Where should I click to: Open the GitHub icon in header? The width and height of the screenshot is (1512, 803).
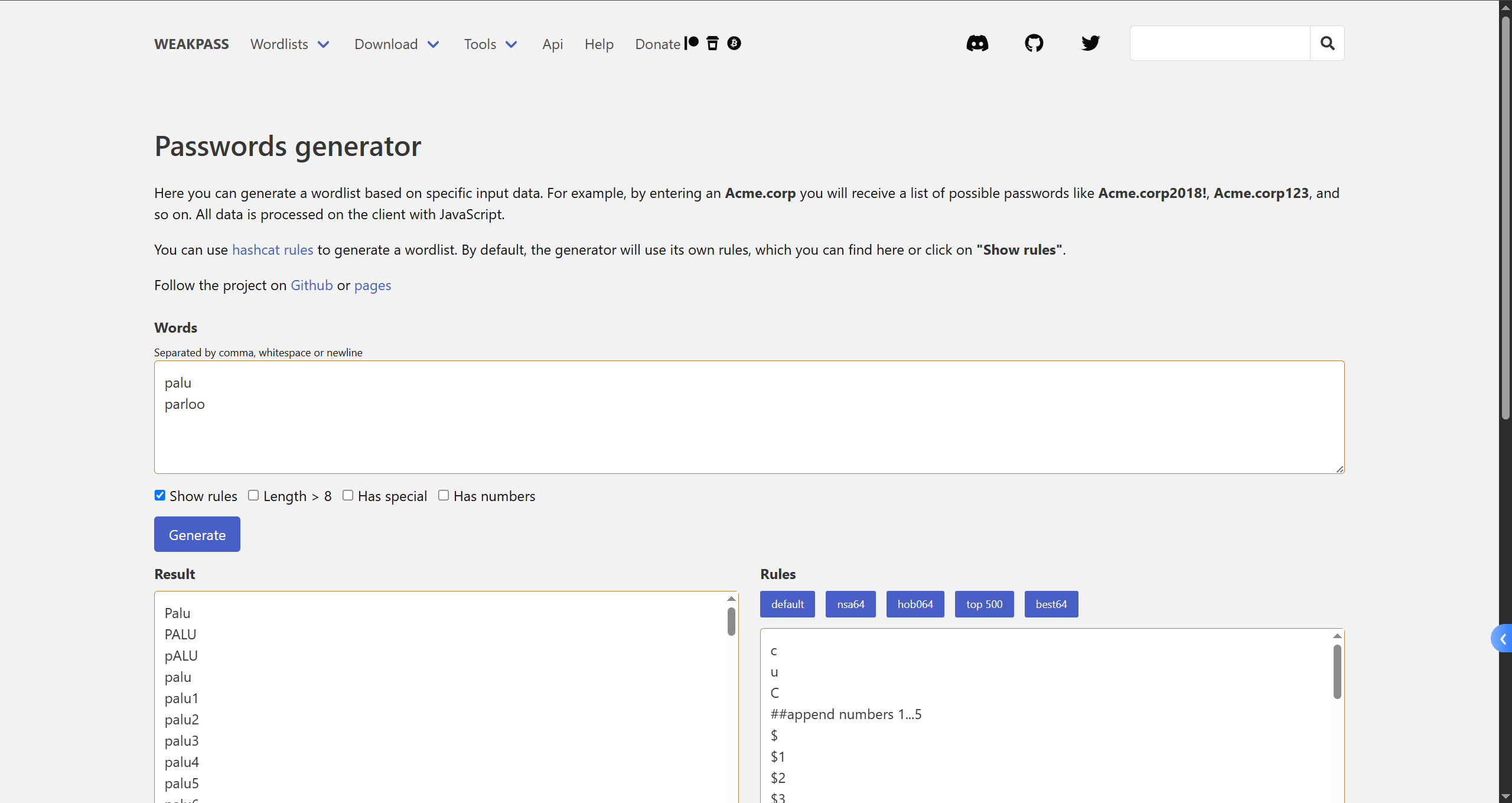pyautogui.click(x=1034, y=43)
